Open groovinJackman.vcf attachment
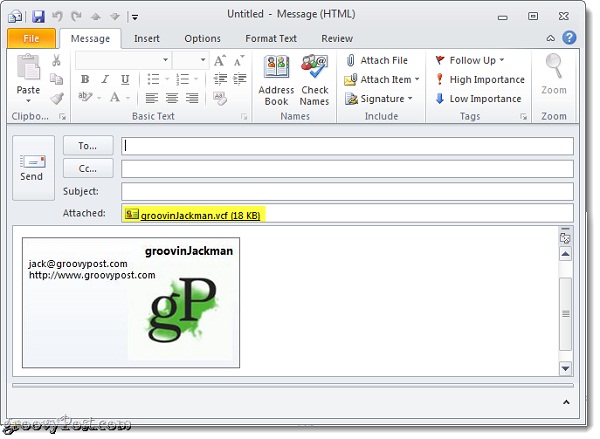The image size is (600, 439). 194,215
